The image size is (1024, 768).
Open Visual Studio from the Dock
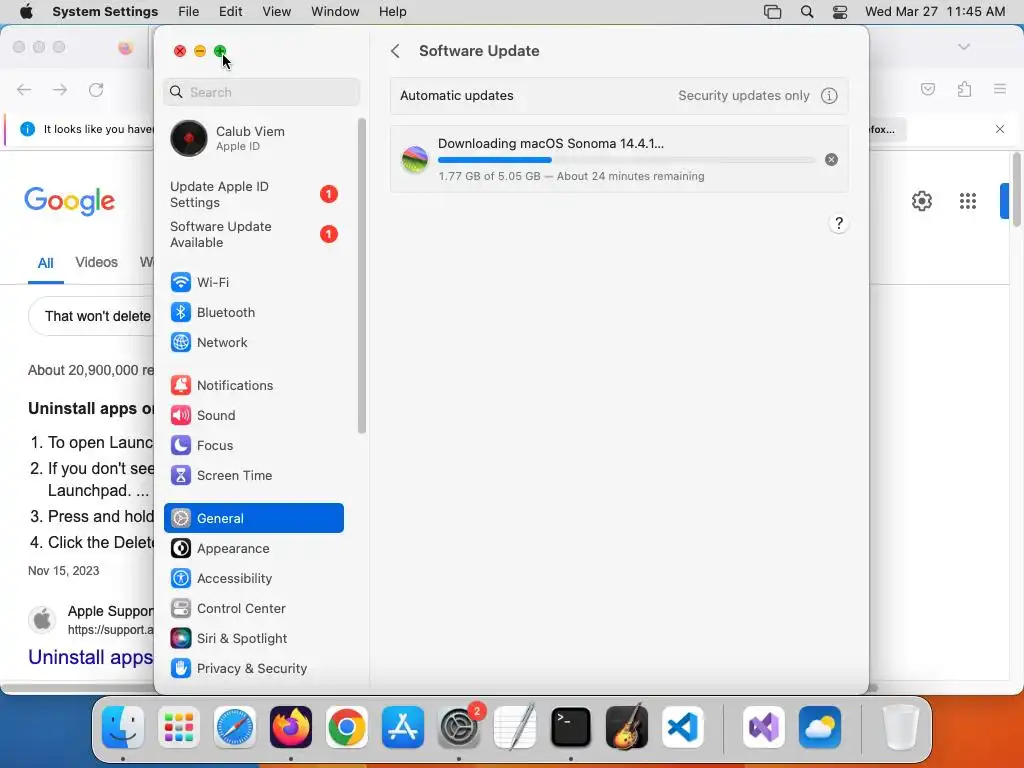coord(764,727)
